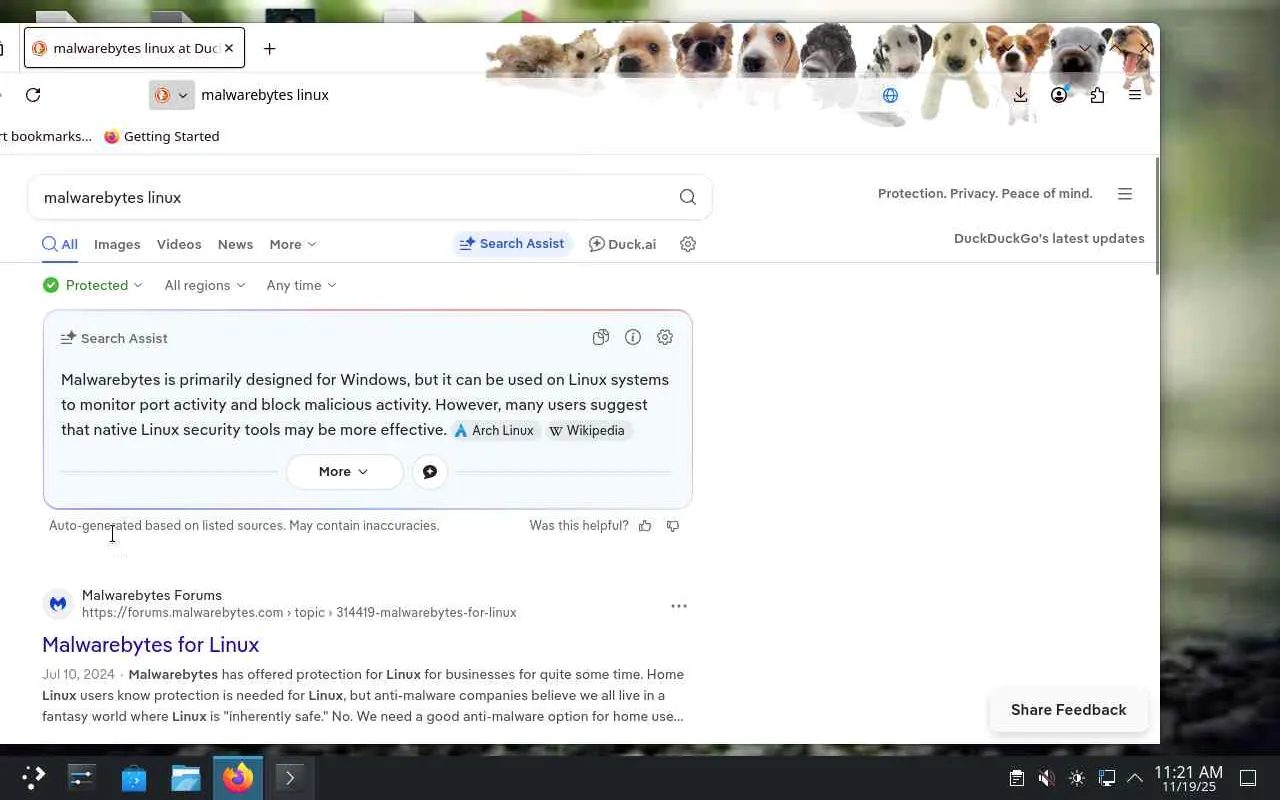Click the Share Feedback button

tap(1068, 710)
